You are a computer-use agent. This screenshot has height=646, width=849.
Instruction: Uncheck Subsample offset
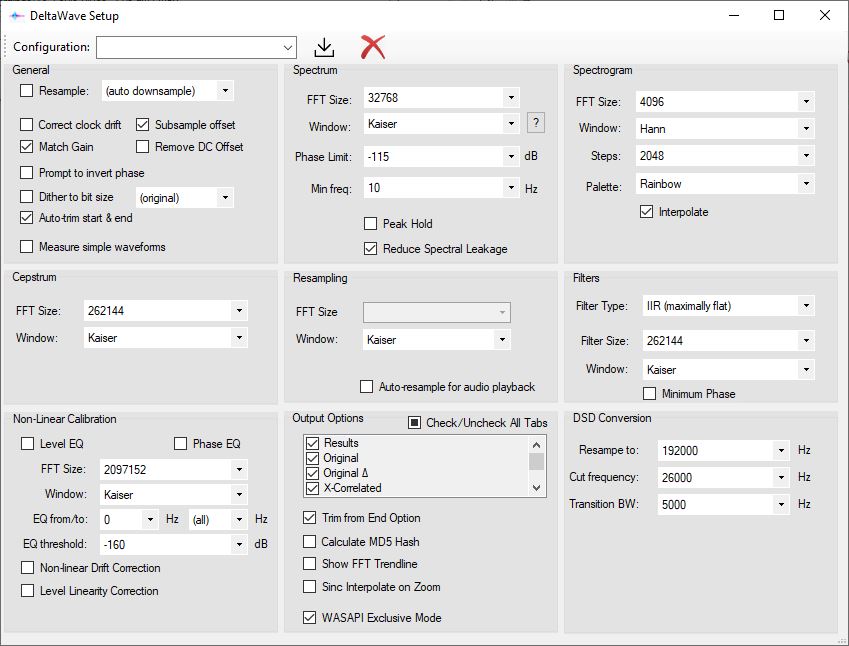pyautogui.click(x=142, y=125)
